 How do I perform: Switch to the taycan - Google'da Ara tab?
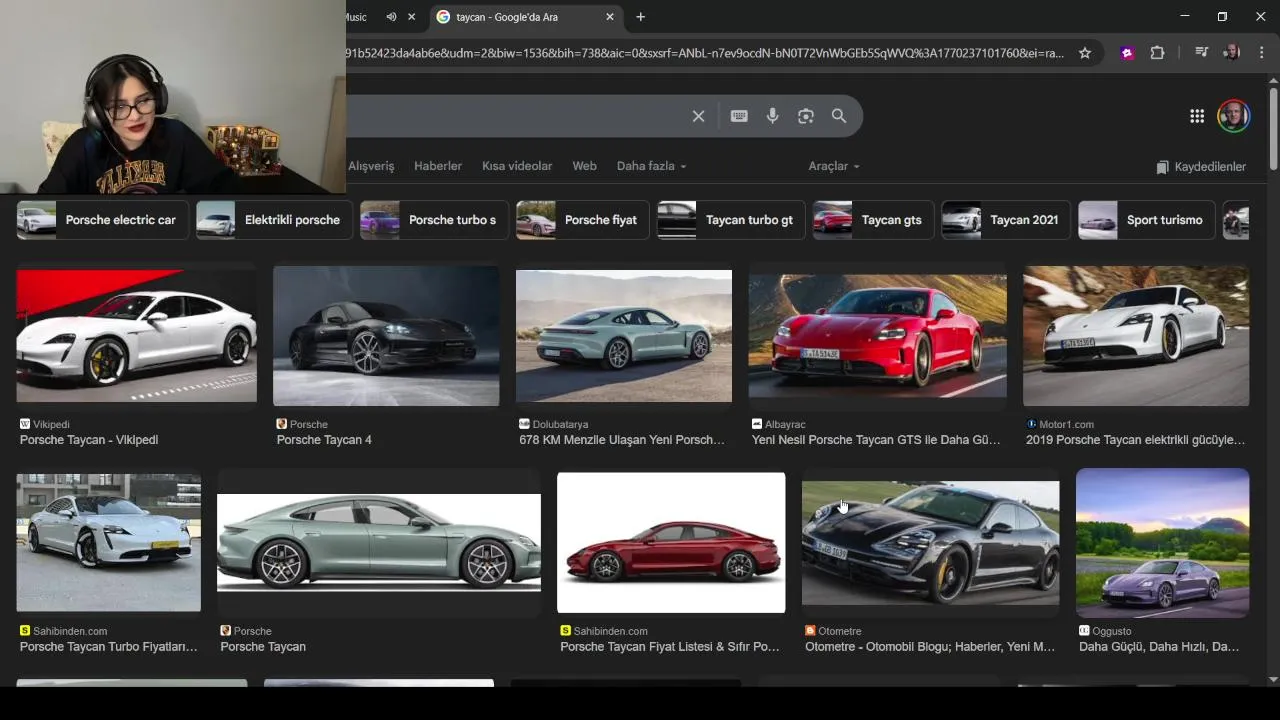point(525,17)
